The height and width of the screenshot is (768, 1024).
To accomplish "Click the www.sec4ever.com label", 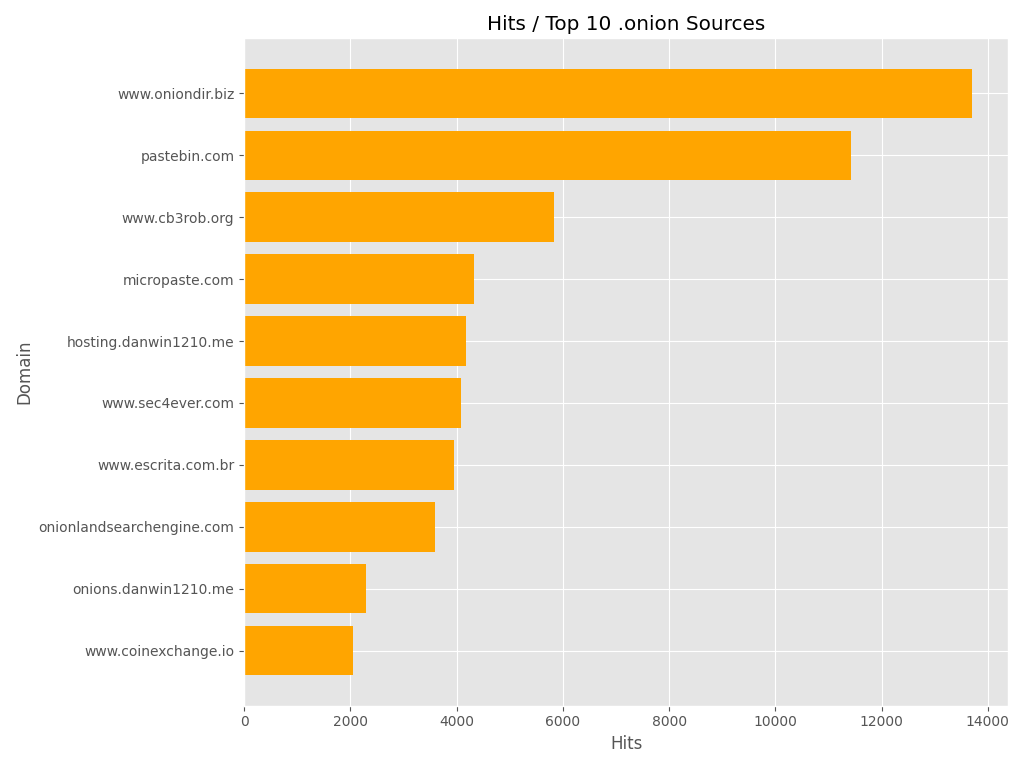I will pyautogui.click(x=168, y=404).
